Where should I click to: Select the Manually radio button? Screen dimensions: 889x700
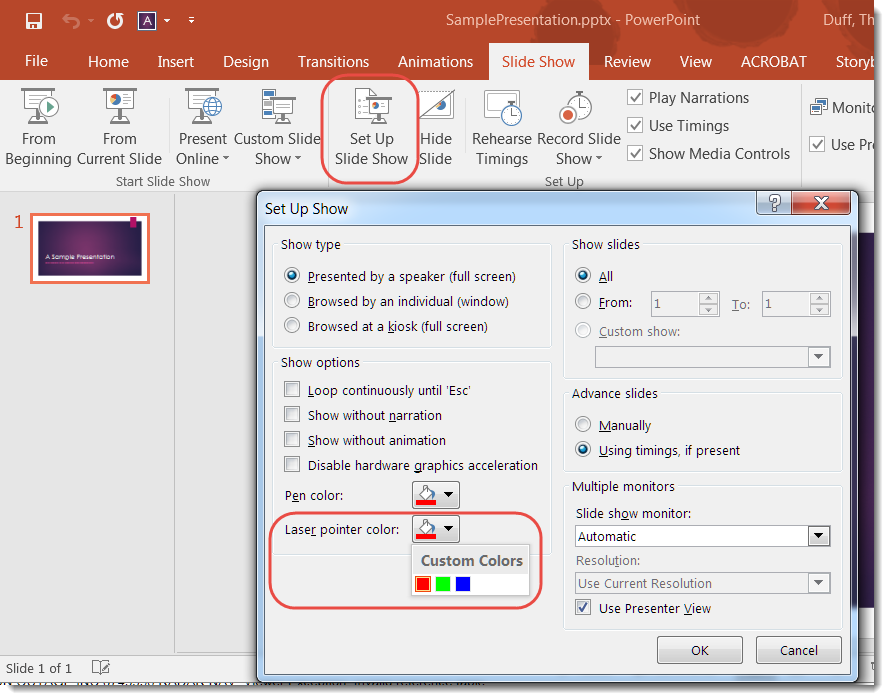tap(583, 424)
